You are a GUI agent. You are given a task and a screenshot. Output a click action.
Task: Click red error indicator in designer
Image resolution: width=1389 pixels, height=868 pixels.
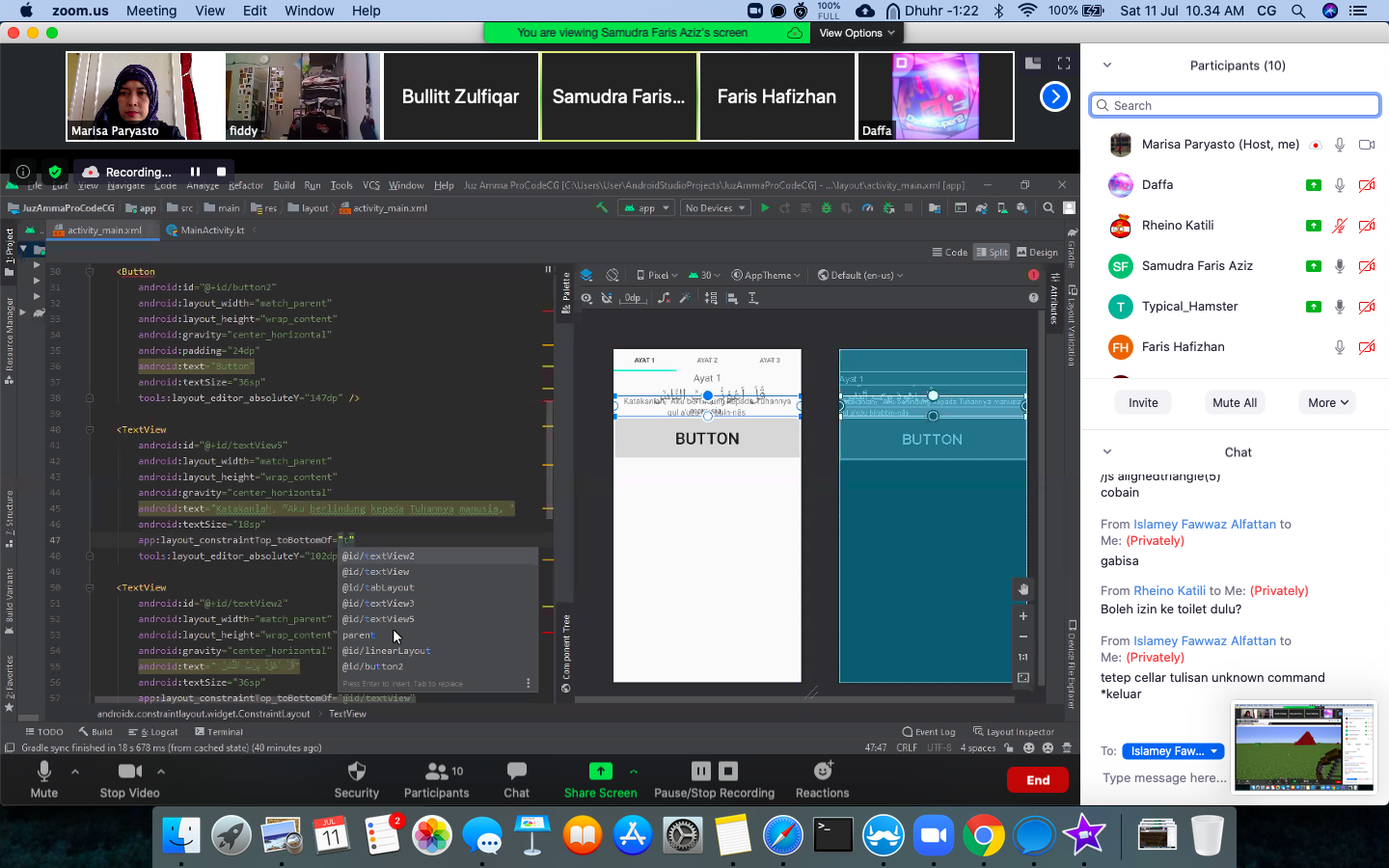click(x=1033, y=275)
